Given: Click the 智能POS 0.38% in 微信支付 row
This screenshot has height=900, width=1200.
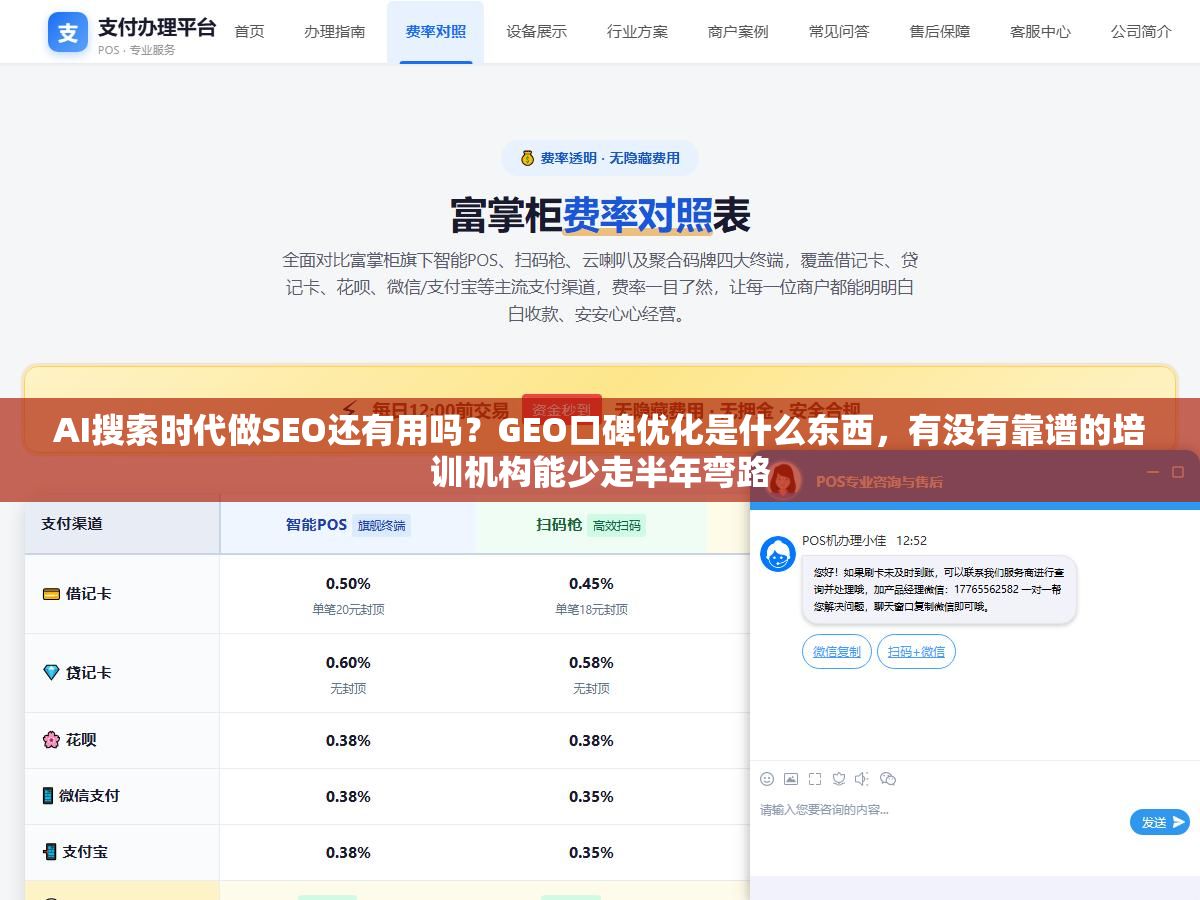Looking at the screenshot, I should pos(348,797).
